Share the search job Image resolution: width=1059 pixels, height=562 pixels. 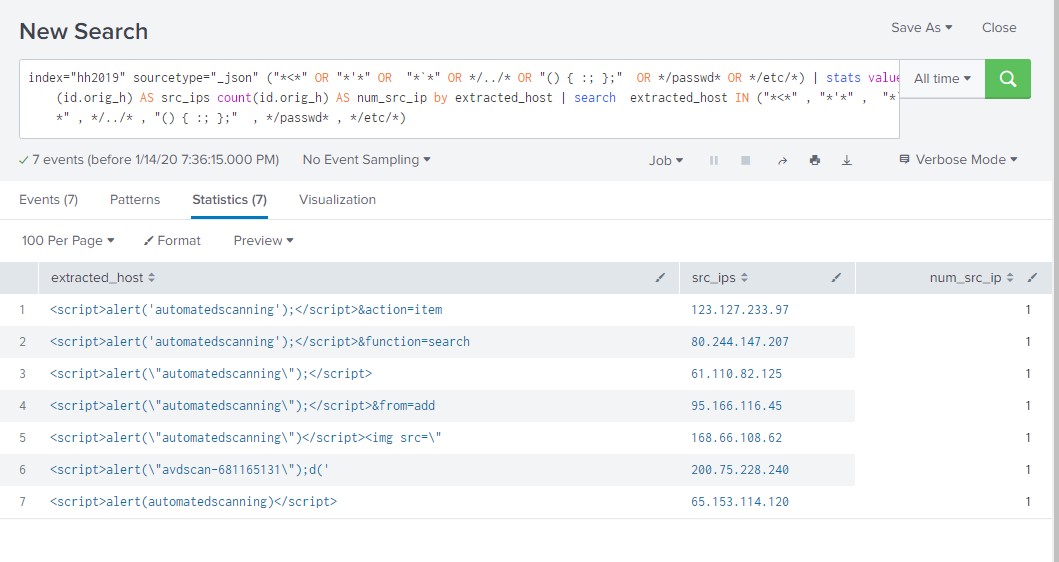point(782,160)
